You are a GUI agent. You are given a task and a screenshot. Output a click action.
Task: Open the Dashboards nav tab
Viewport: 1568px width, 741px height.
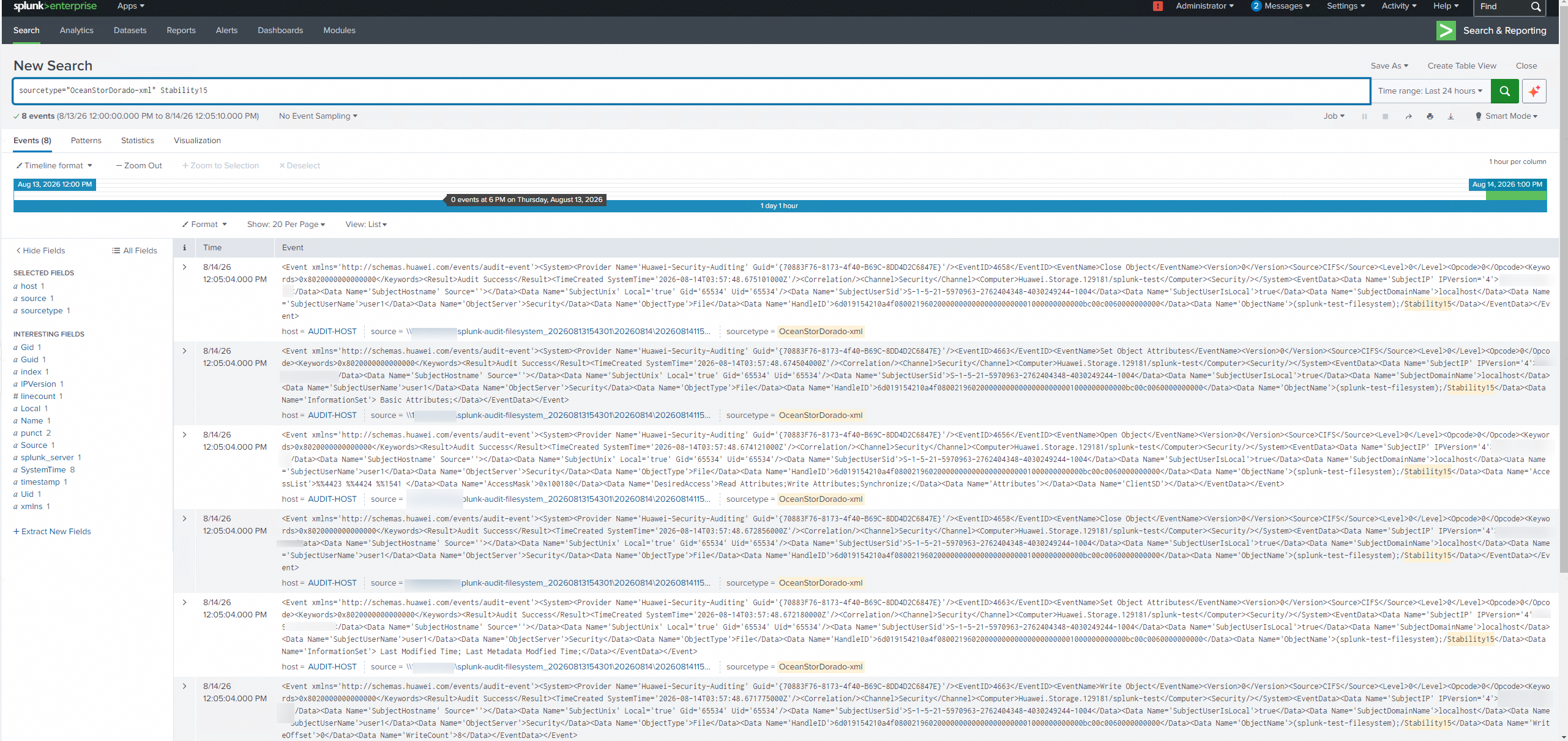(280, 31)
